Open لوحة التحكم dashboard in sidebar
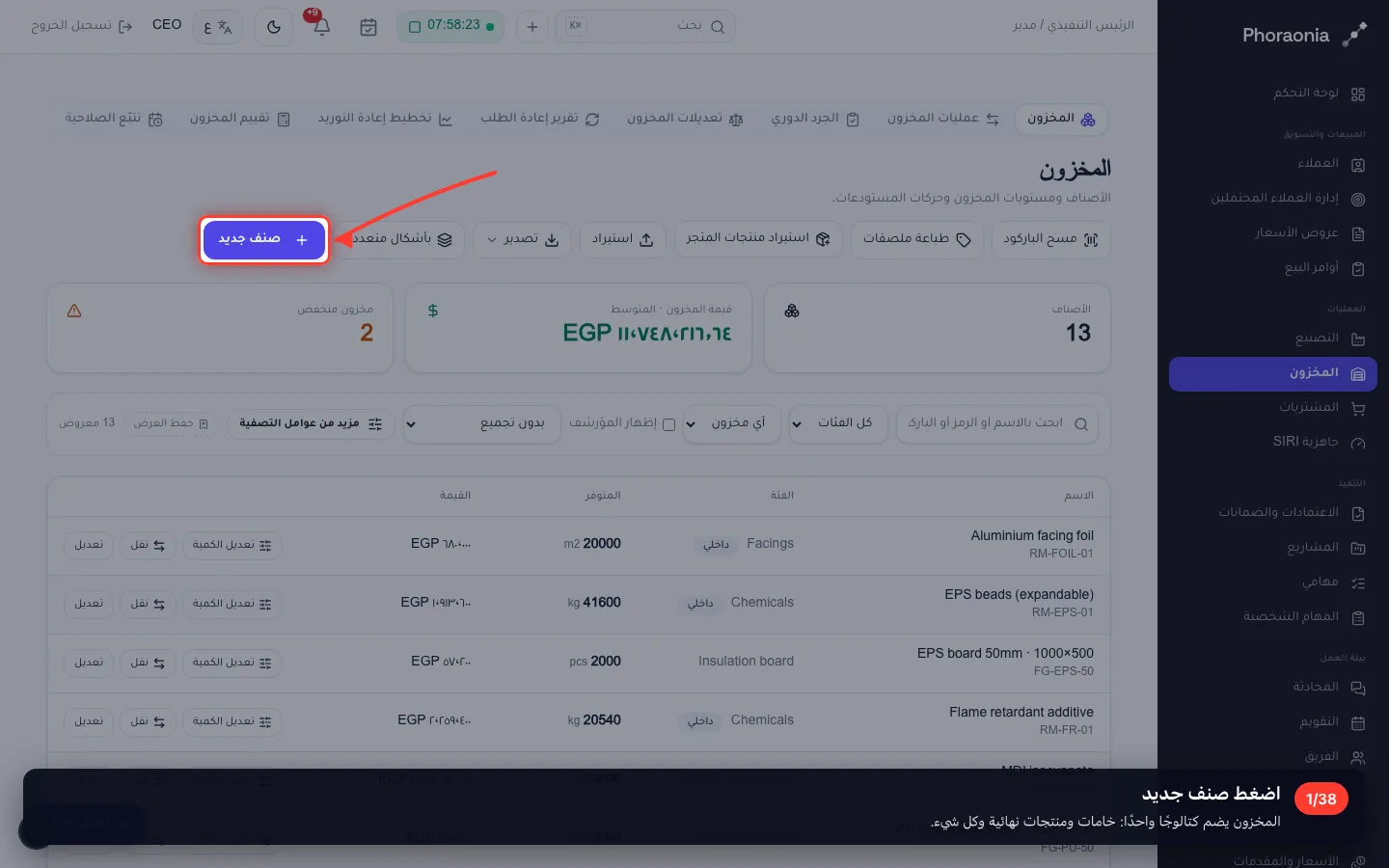Screen dimensions: 1389x868 tap(1273, 94)
